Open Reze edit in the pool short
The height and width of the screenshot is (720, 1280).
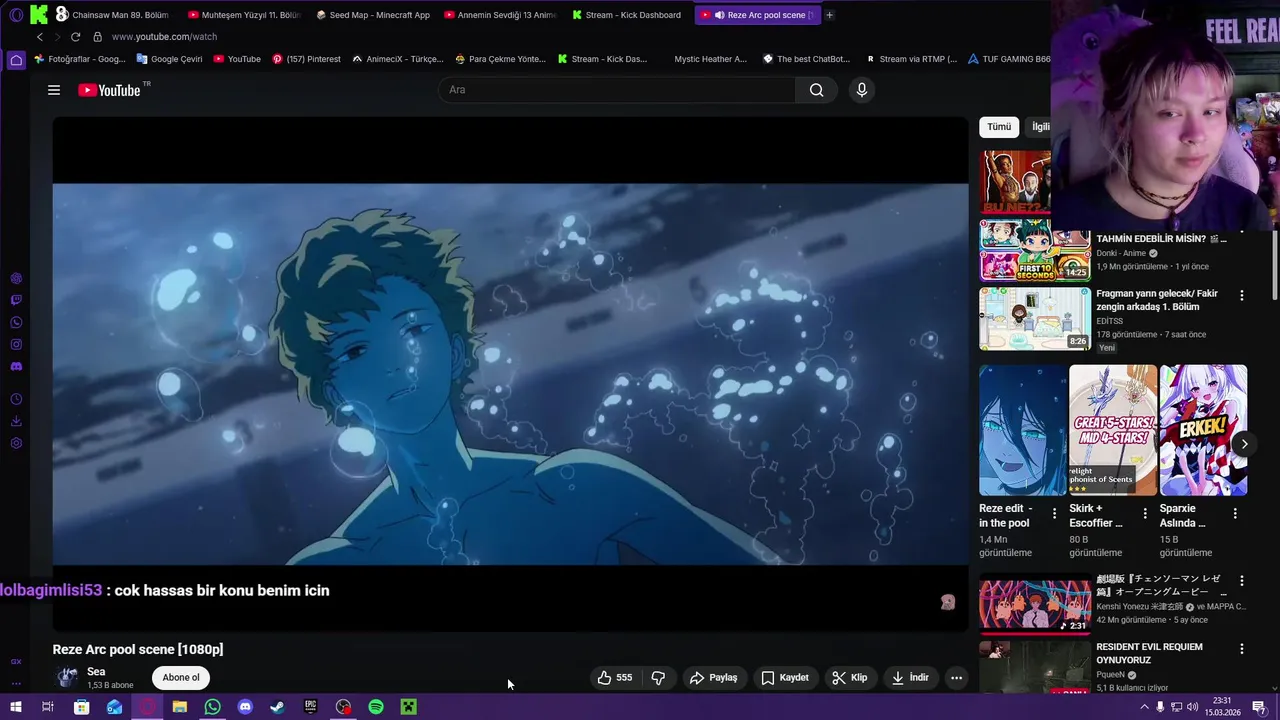(x=1023, y=430)
